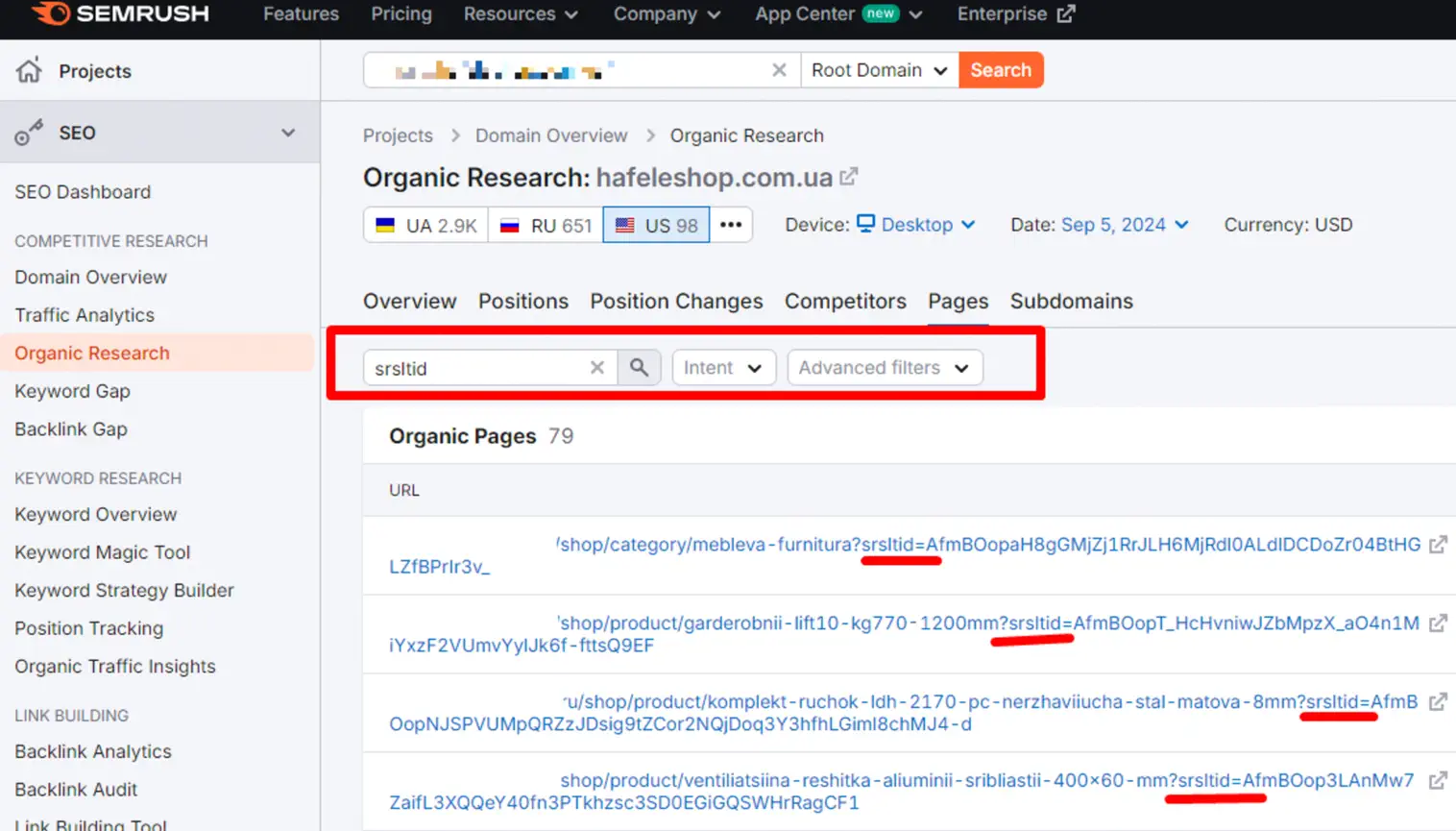Open Keyword Magic Tool in sidebar
1456x831 pixels.
[x=103, y=552]
